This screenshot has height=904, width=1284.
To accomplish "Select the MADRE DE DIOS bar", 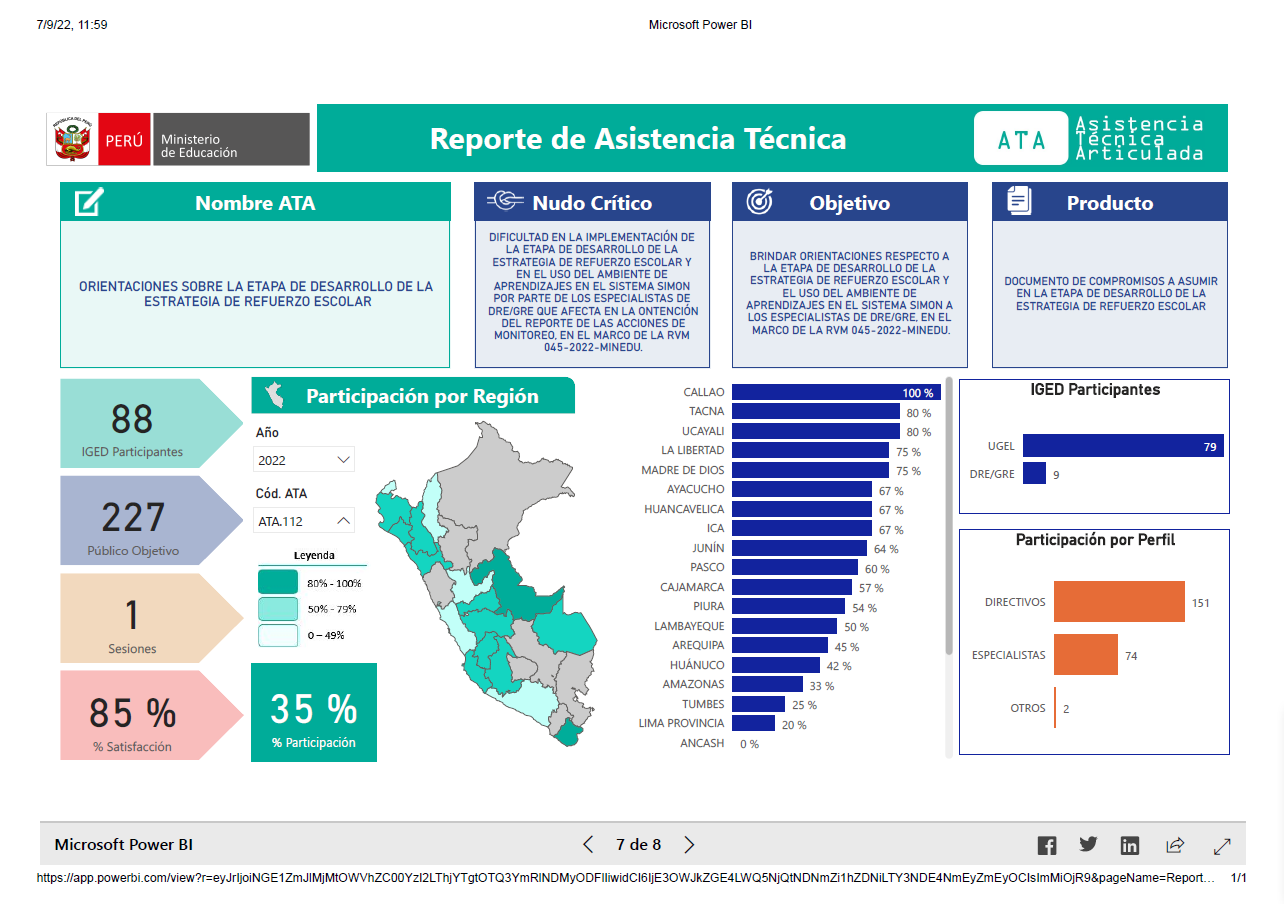I will (x=810, y=470).
